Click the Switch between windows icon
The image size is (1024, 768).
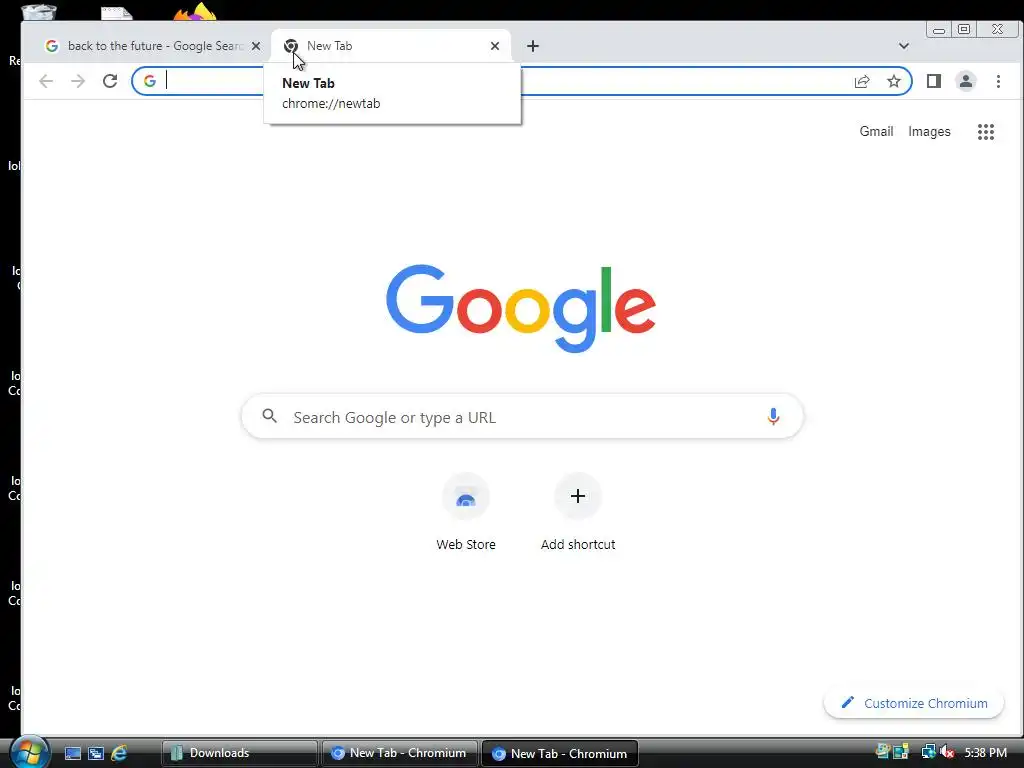(x=96, y=753)
